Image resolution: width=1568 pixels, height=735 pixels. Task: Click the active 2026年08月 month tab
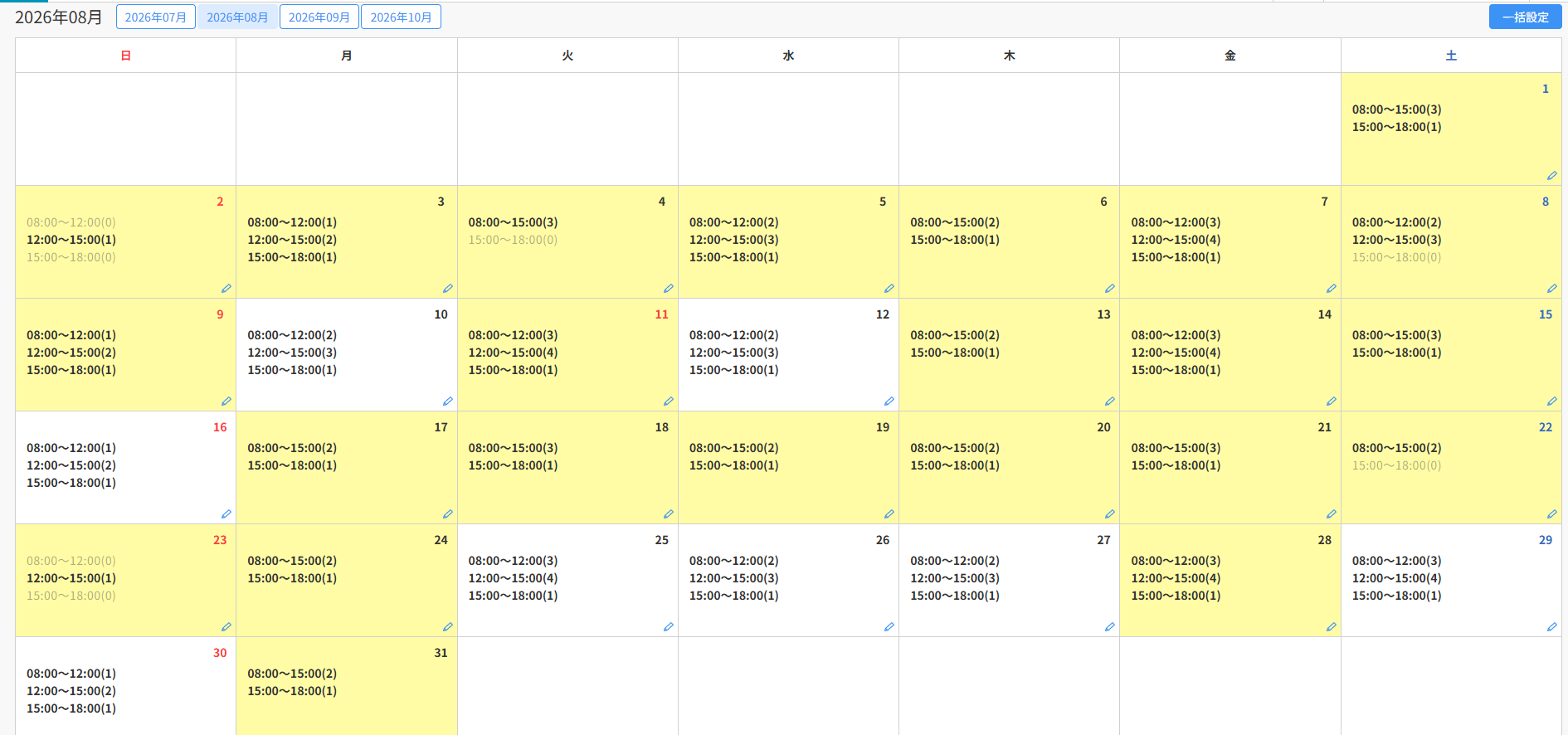[237, 17]
